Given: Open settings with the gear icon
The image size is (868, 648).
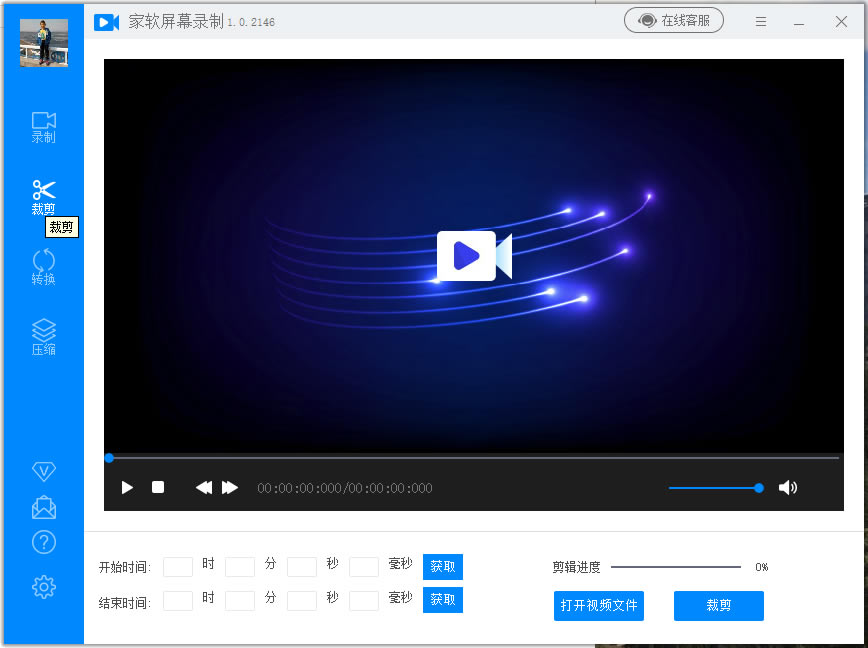Looking at the screenshot, I should 43,587.
